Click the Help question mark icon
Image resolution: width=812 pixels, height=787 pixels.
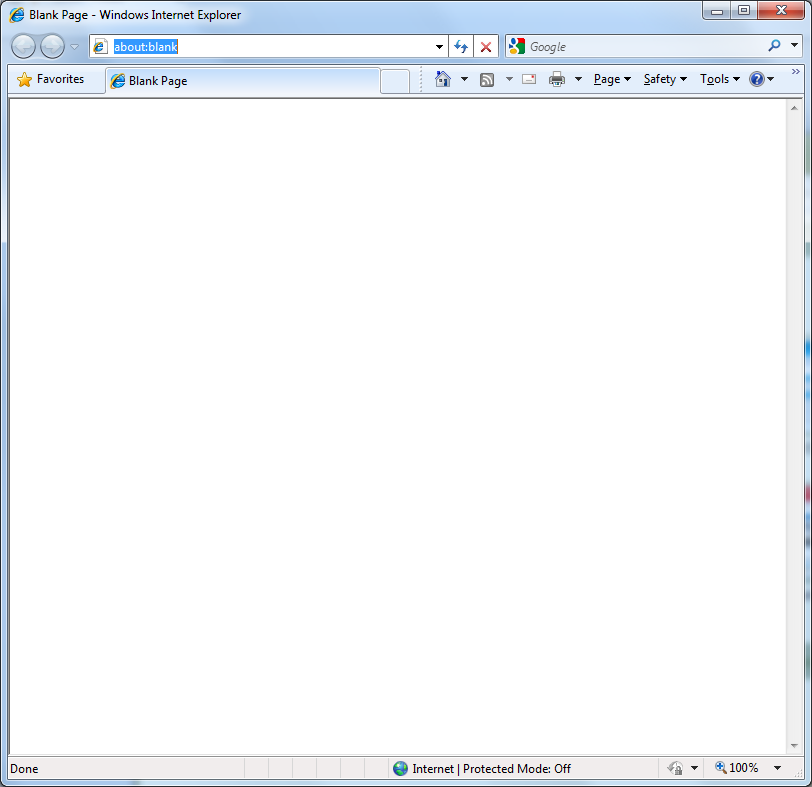(x=756, y=79)
